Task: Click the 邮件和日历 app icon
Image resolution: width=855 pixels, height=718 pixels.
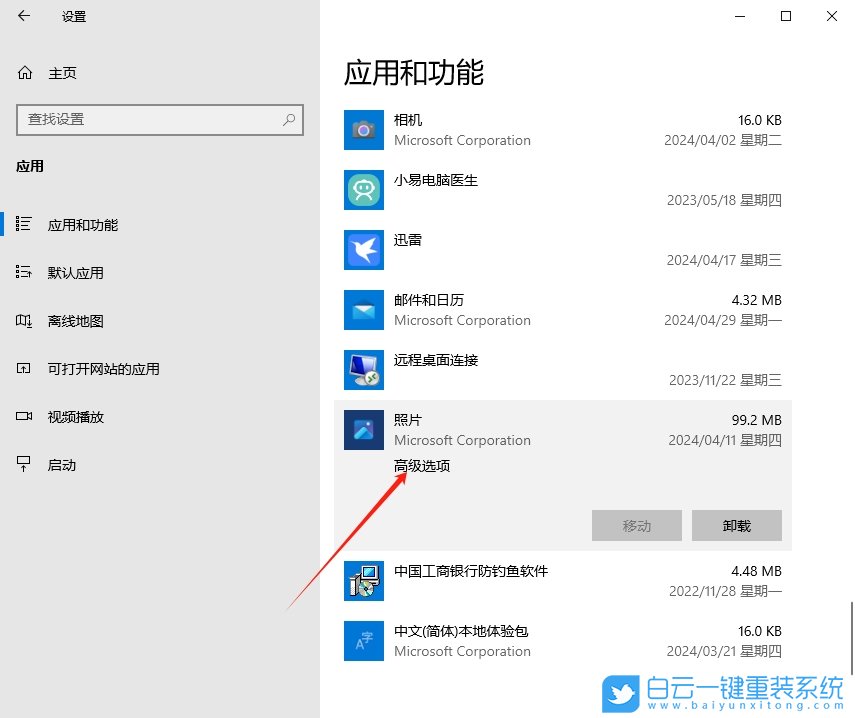Action: (363, 310)
